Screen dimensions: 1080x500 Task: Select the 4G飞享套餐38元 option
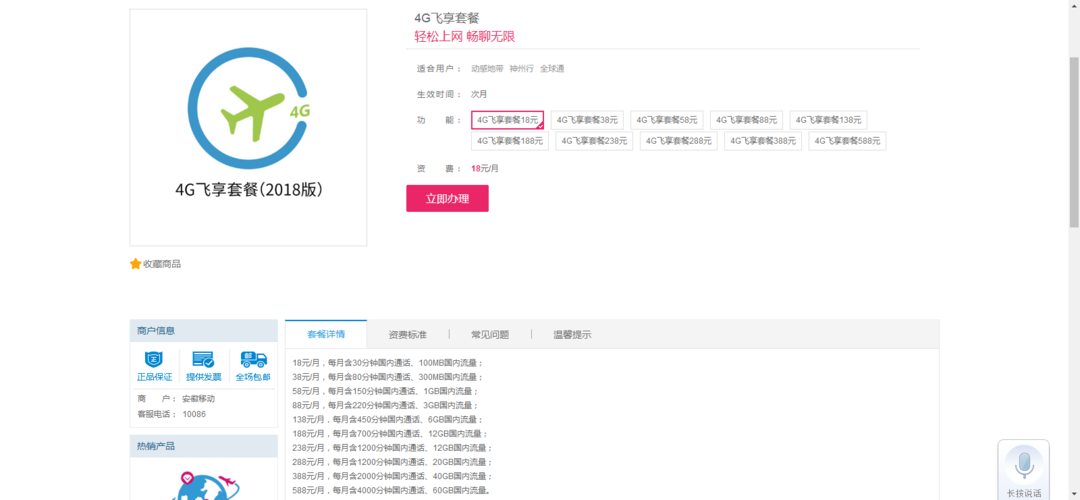587,120
